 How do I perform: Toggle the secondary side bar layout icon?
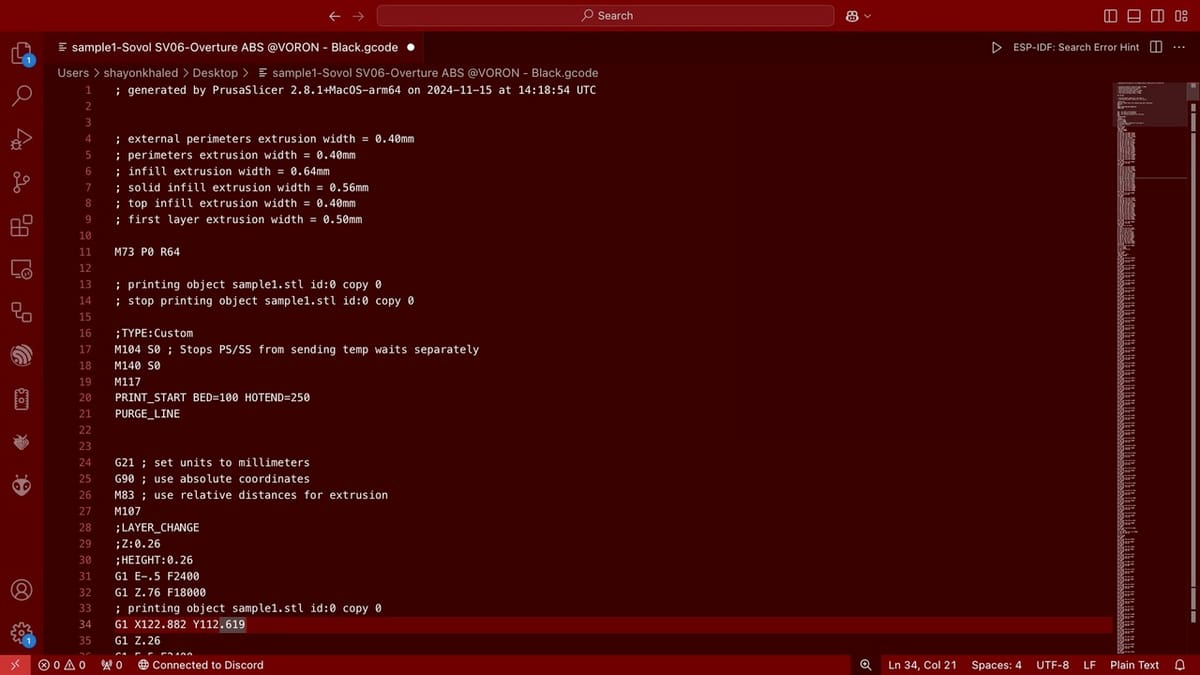(x=1157, y=16)
